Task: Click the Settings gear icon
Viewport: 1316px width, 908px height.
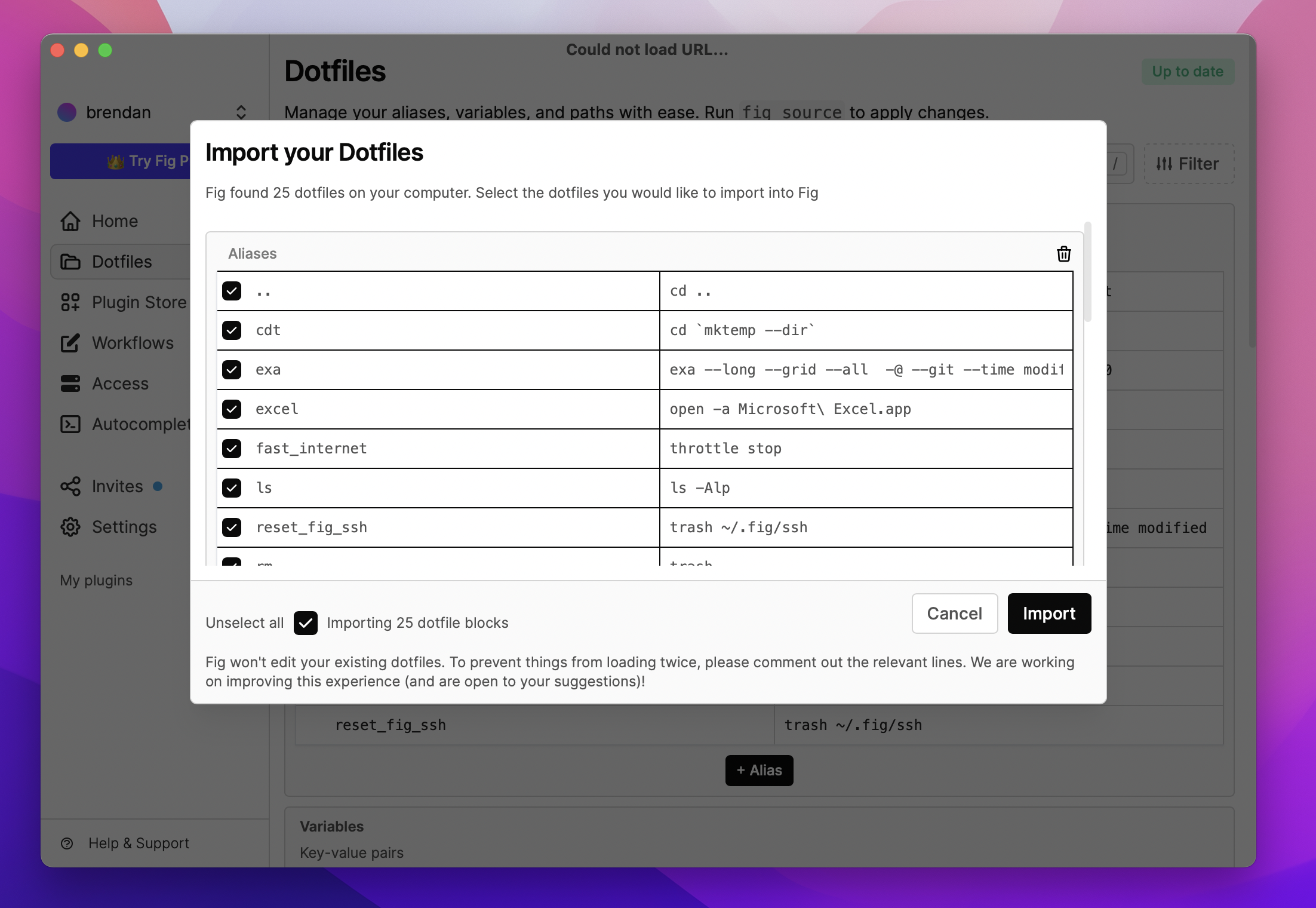Action: [x=70, y=527]
